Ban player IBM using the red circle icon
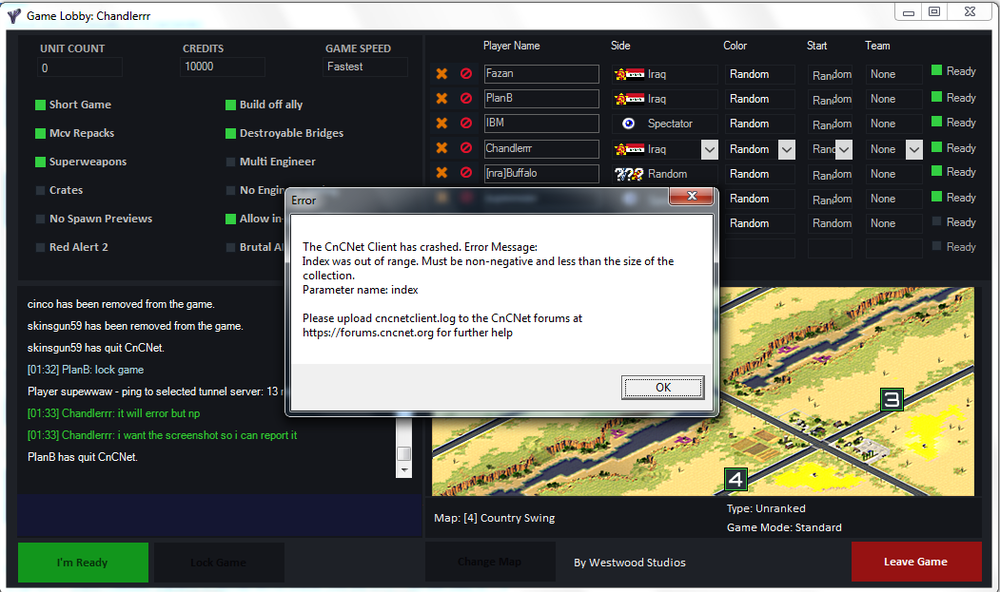 (x=466, y=123)
